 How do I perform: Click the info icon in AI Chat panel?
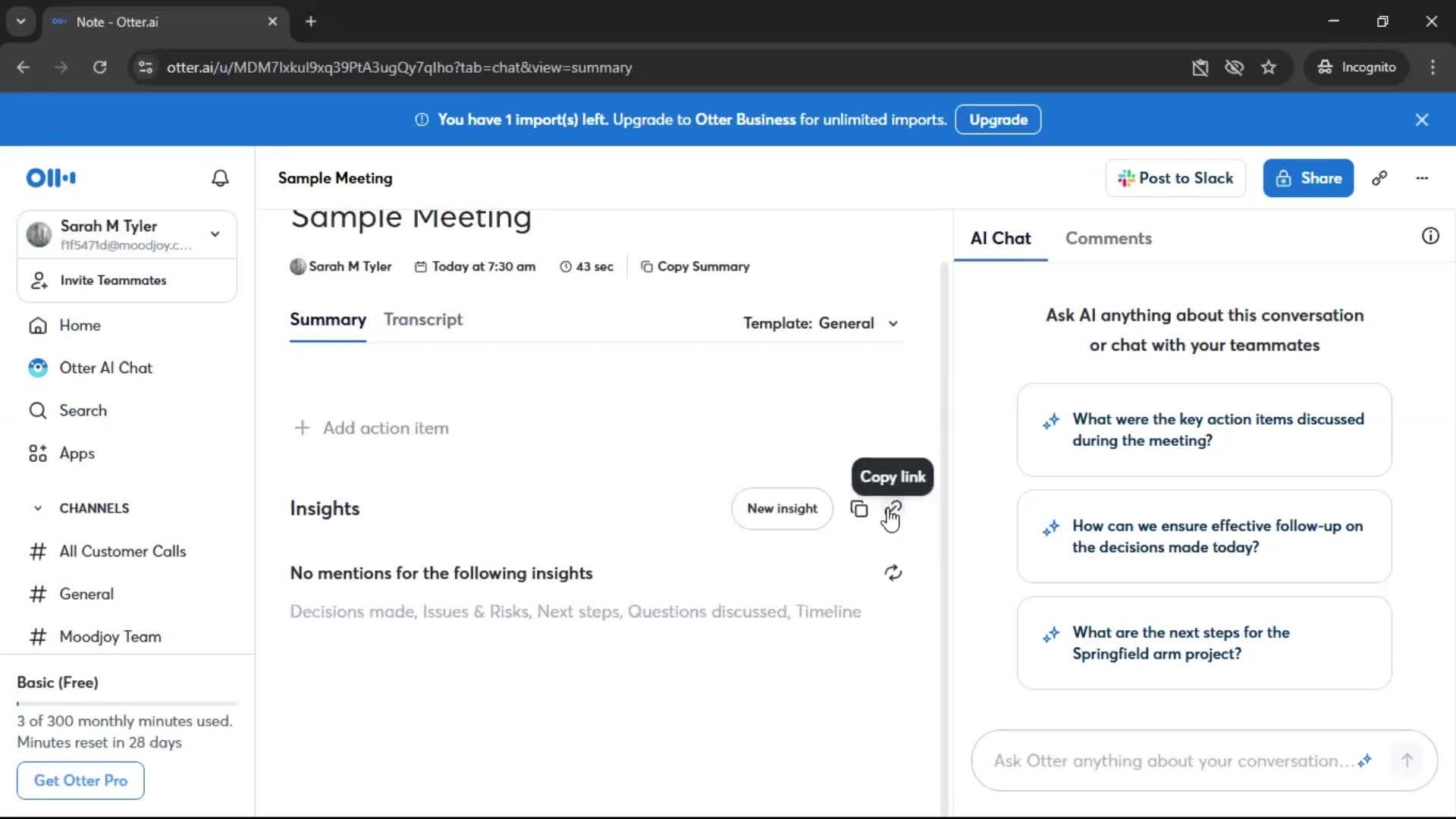coord(1430,236)
